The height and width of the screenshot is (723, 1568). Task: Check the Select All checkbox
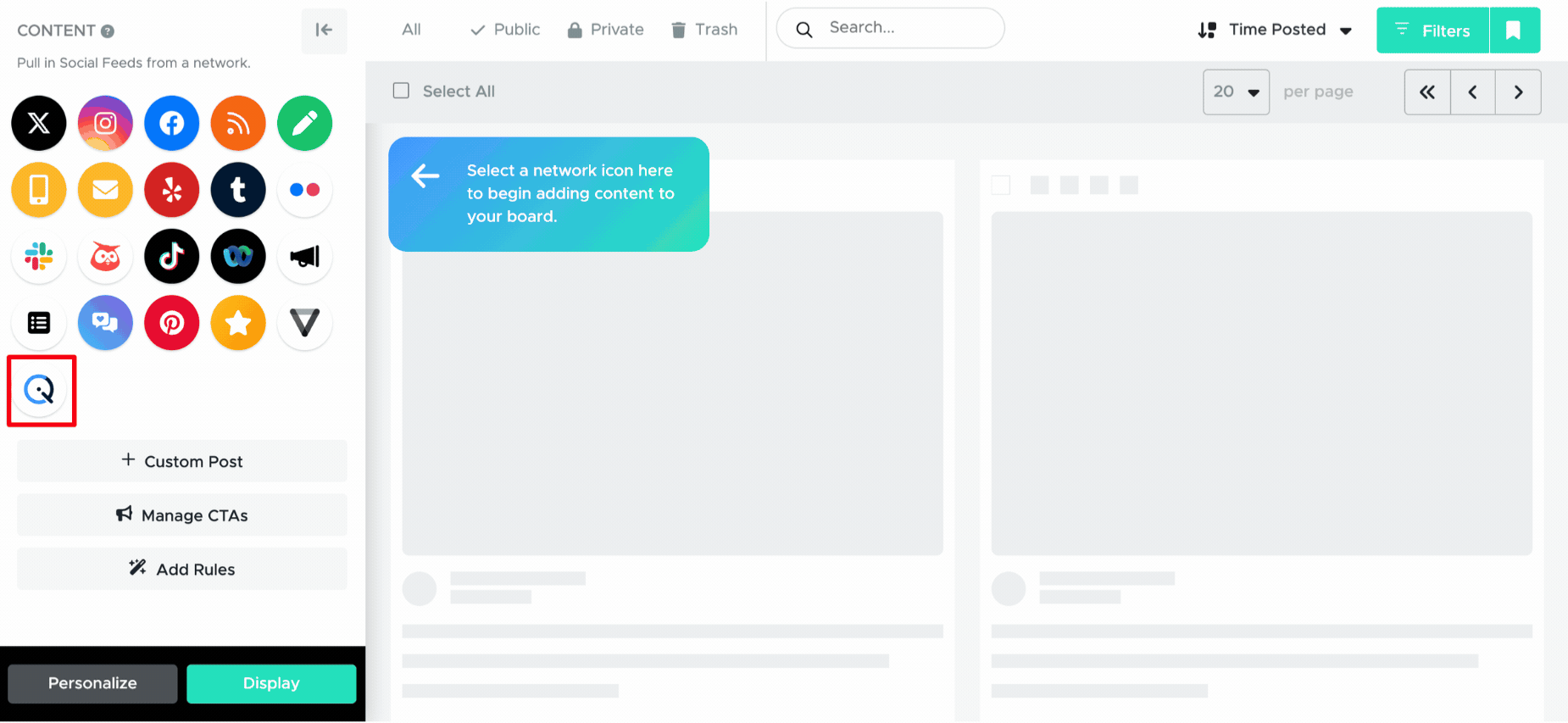pyautogui.click(x=401, y=91)
